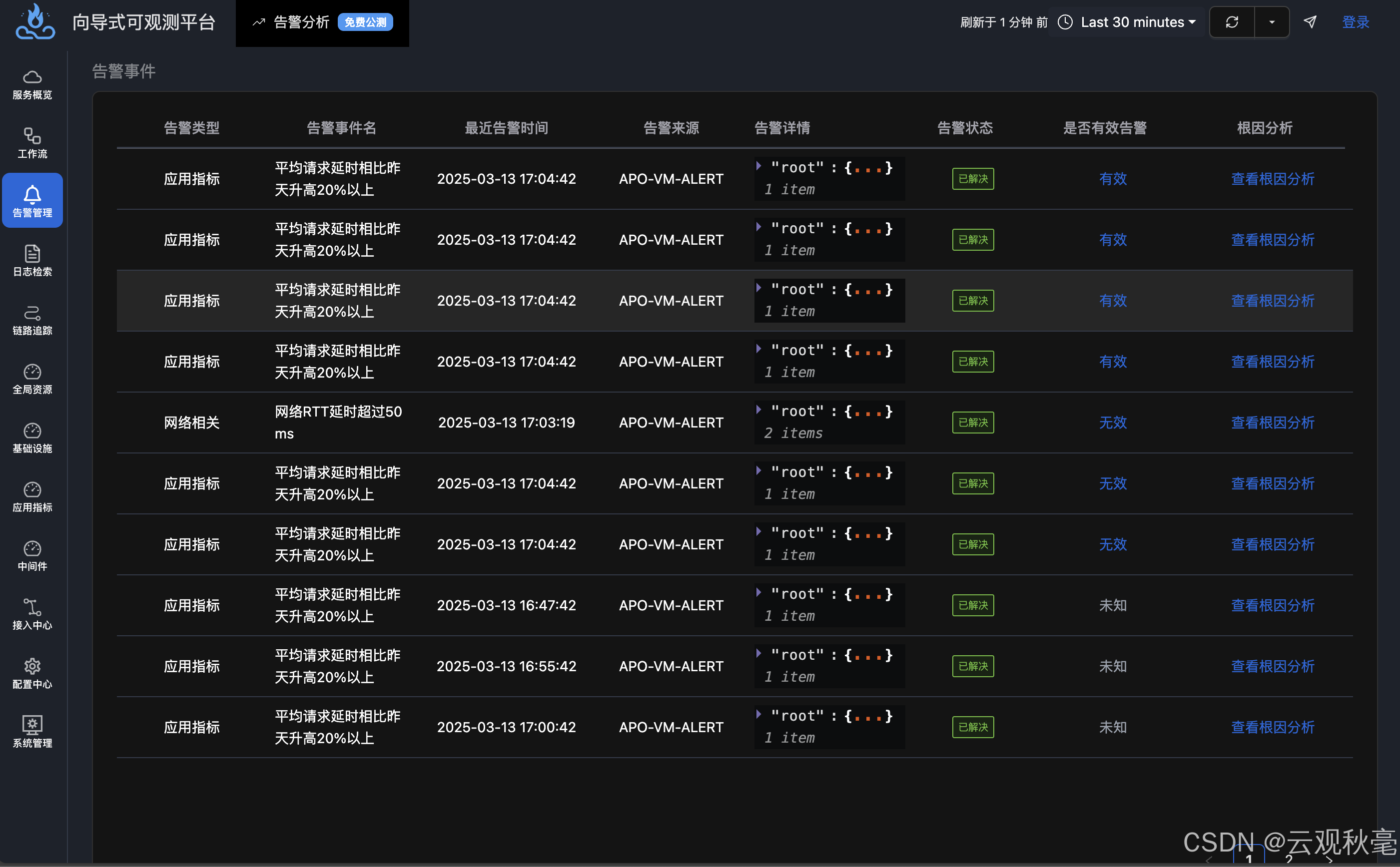This screenshot has height=867, width=1400.
Task: Open the 接入中心 integration icon
Action: (x=32, y=608)
